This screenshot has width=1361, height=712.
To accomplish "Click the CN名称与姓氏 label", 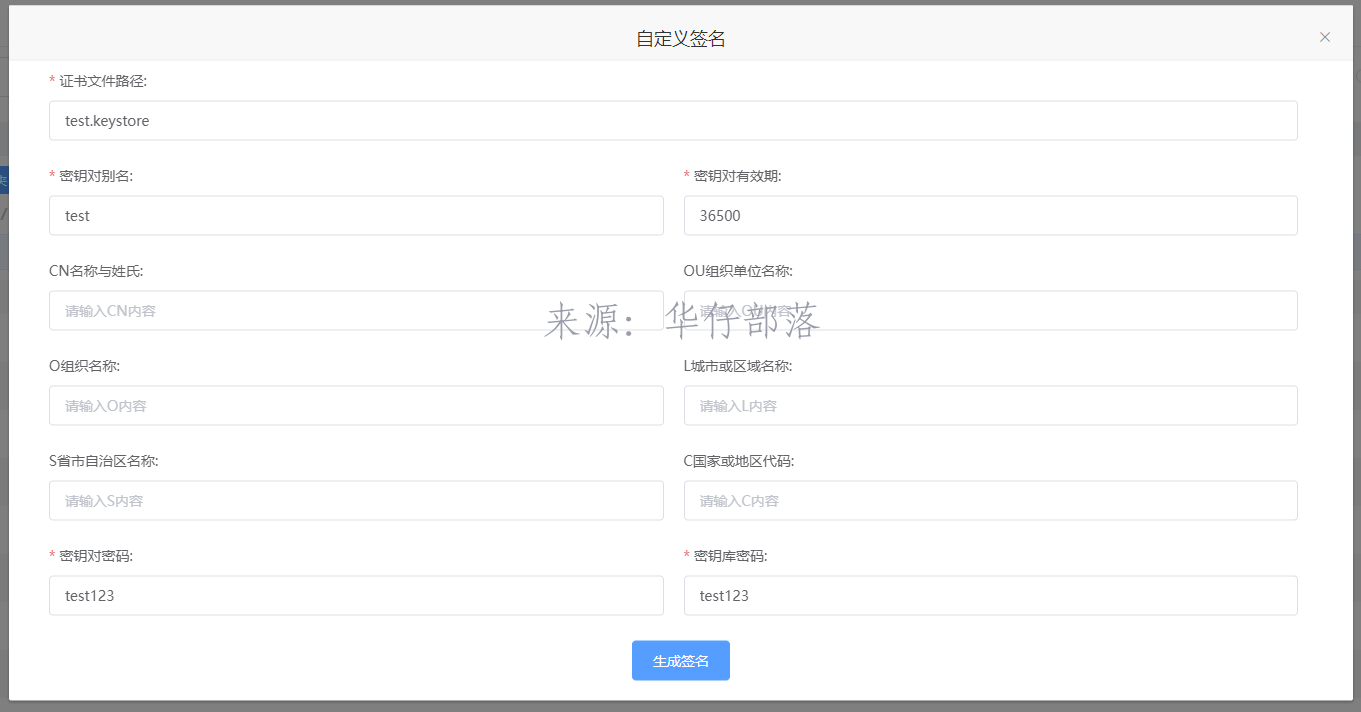I will coord(103,271).
